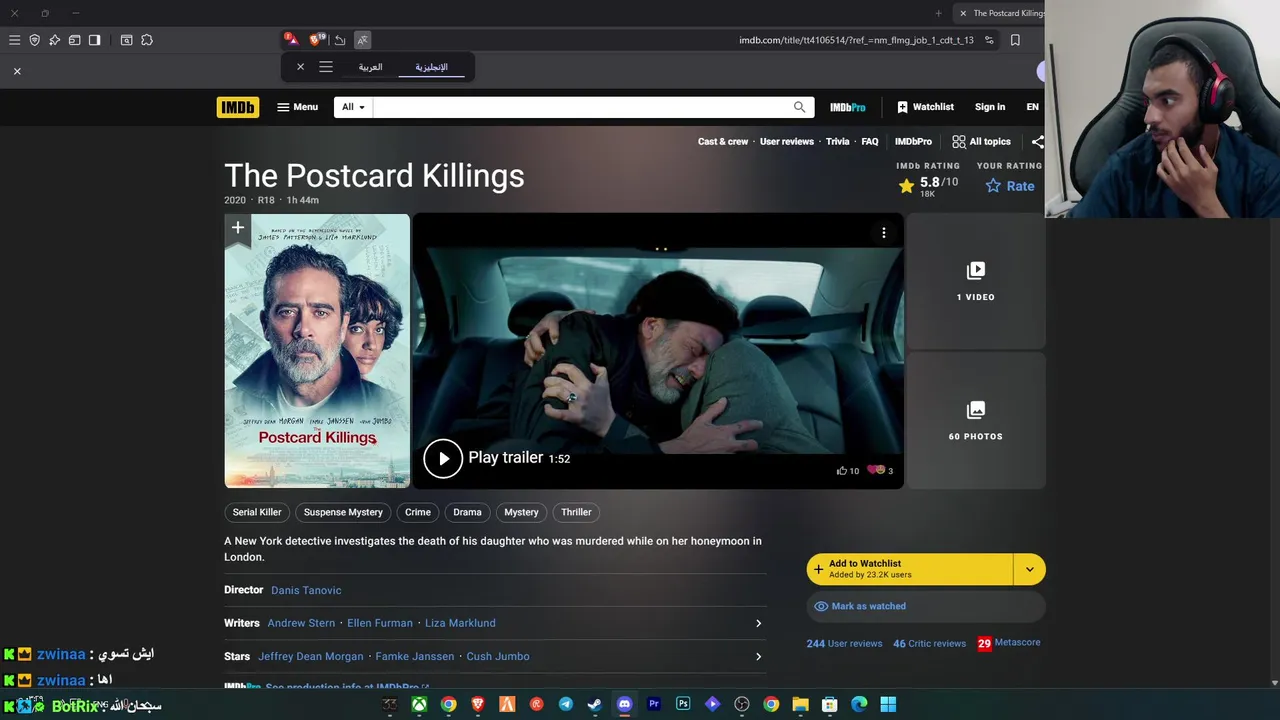1280x720 pixels.
Task: Expand the Stars row chevron
Action: [758, 656]
